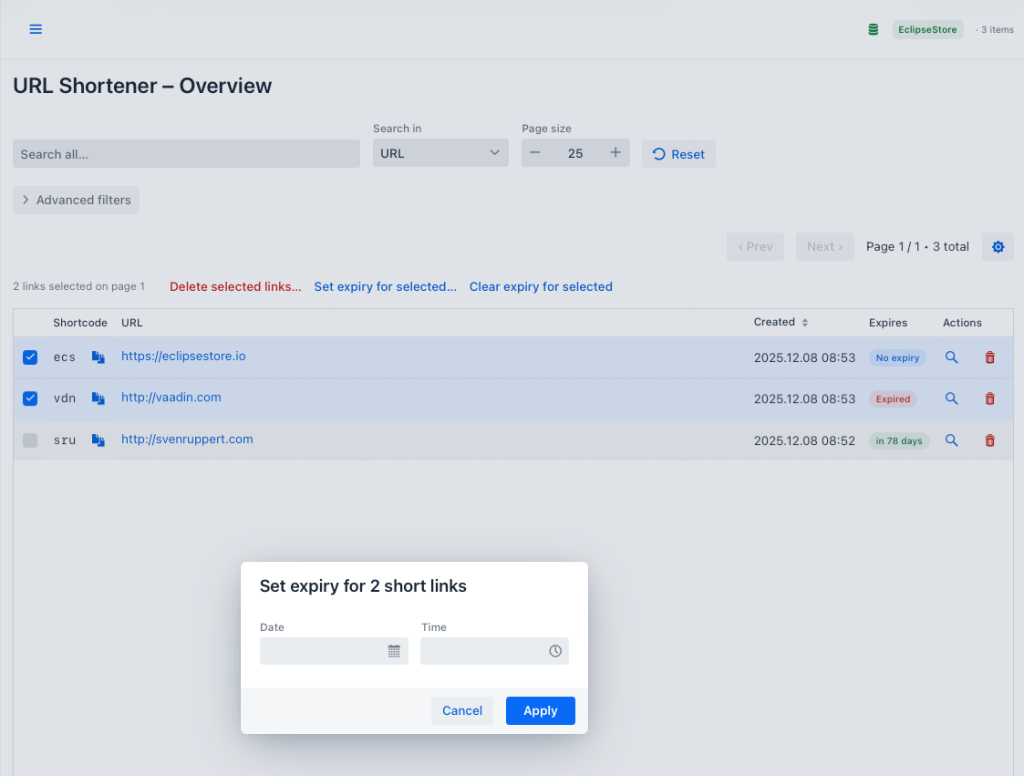Deselect the vdn row checkbox

point(29,398)
